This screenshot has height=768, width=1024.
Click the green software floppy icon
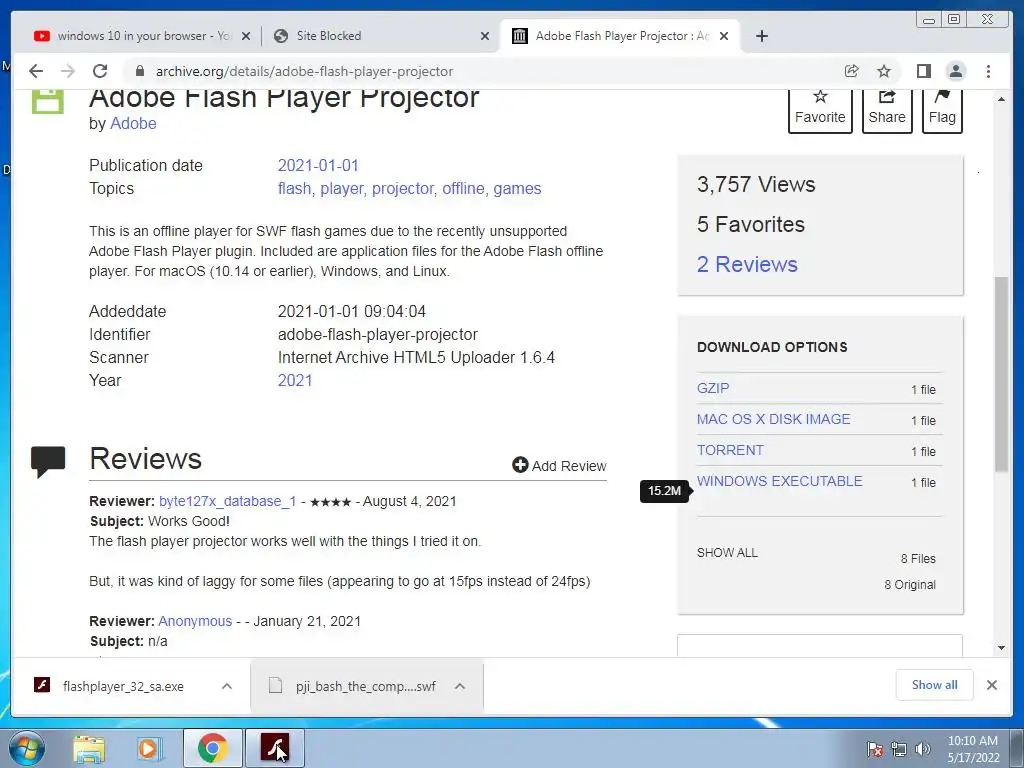click(x=48, y=101)
